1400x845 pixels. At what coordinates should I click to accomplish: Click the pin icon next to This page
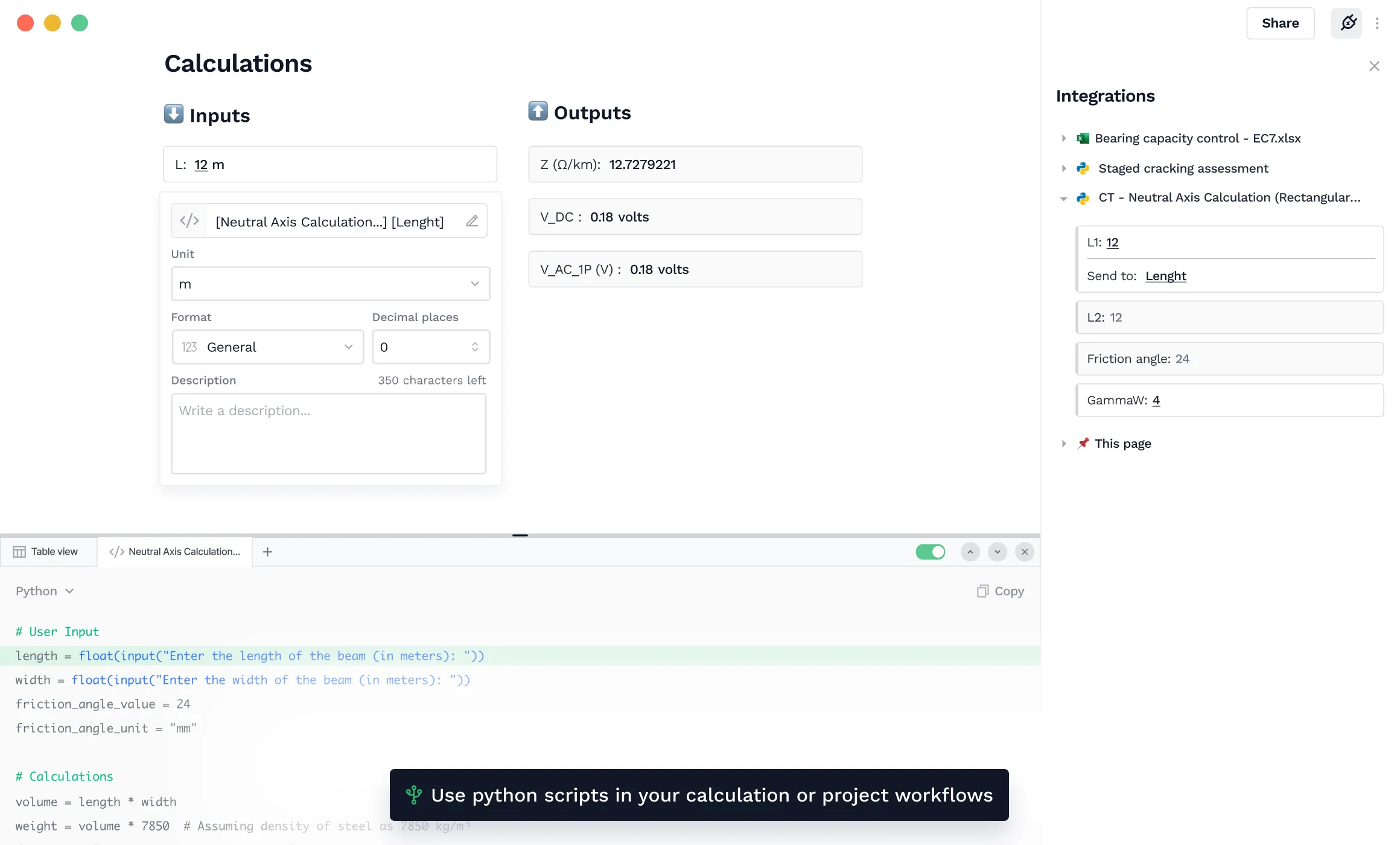pos(1083,442)
